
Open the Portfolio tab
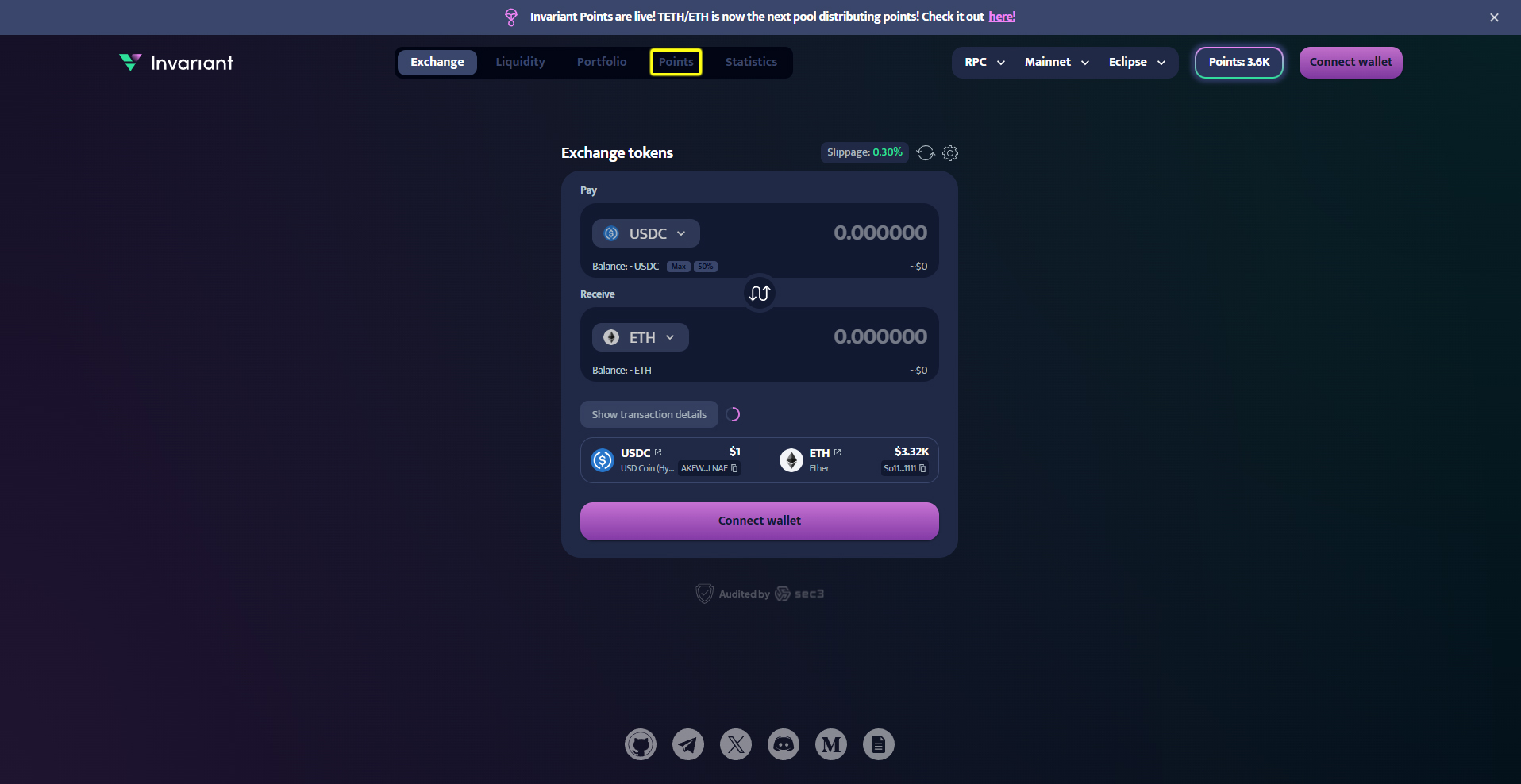click(x=602, y=62)
